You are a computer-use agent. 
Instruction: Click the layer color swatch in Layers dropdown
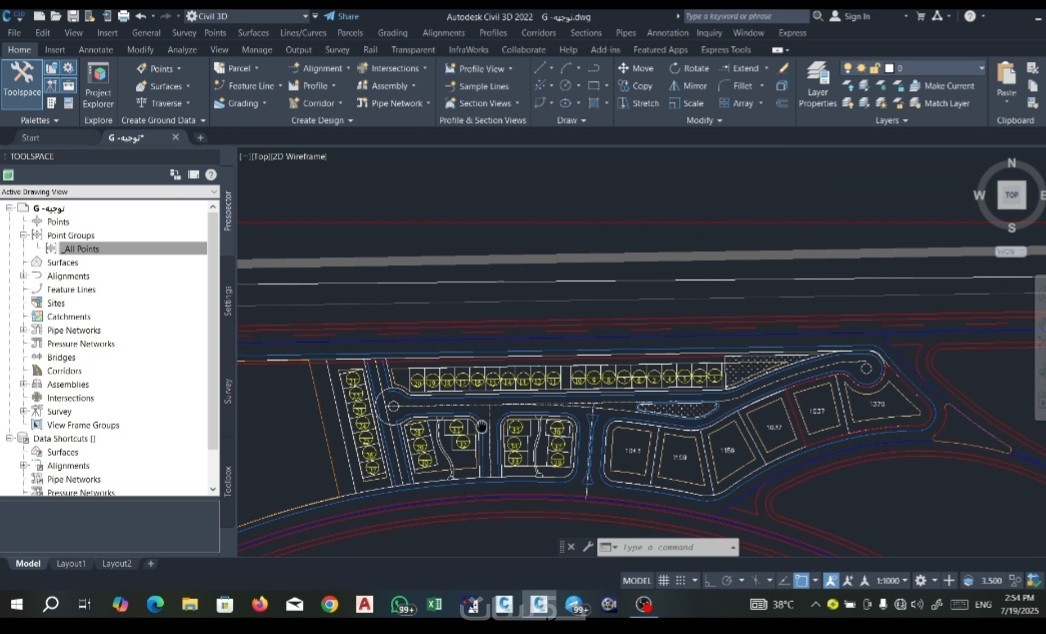pos(888,68)
